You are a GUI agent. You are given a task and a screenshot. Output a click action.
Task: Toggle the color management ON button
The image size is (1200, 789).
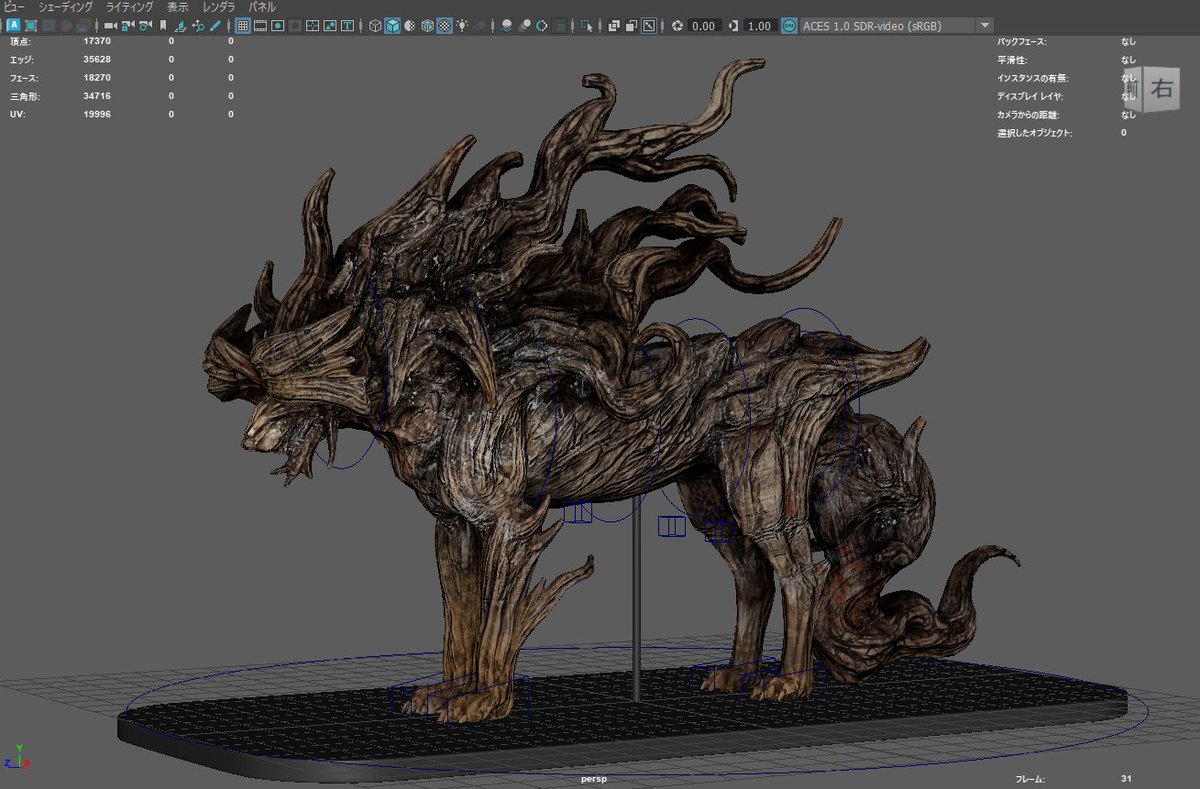[x=789, y=25]
